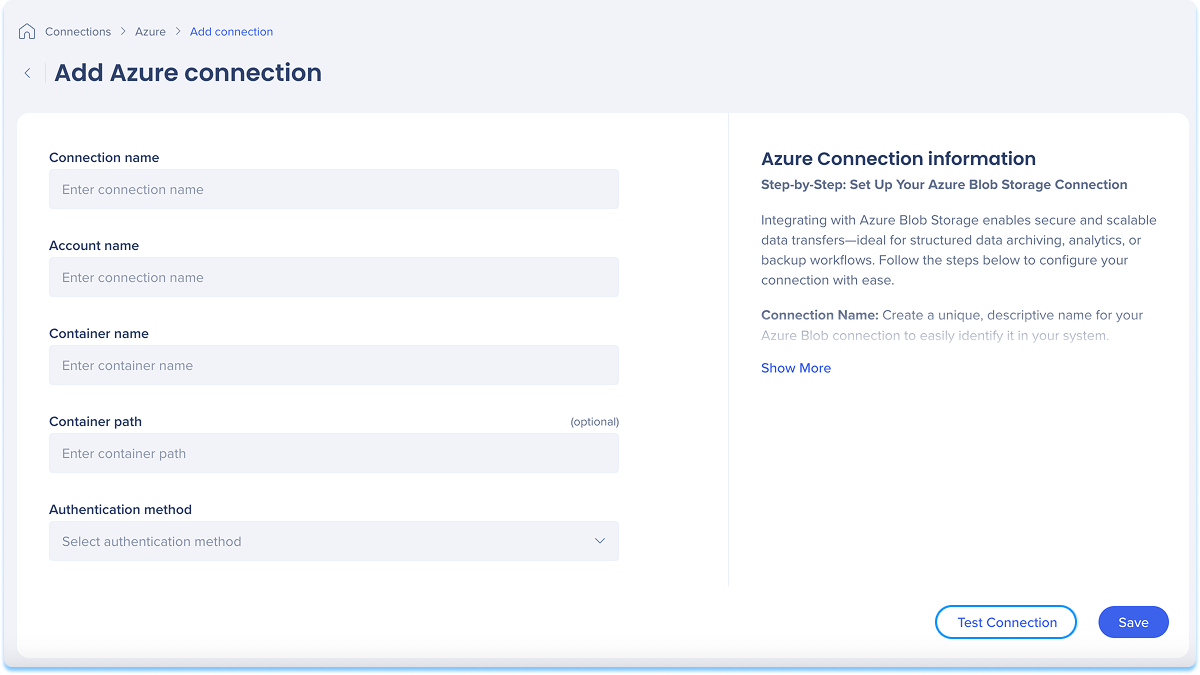Click the home icon in breadcrumb
The image size is (1200, 675).
tap(27, 32)
